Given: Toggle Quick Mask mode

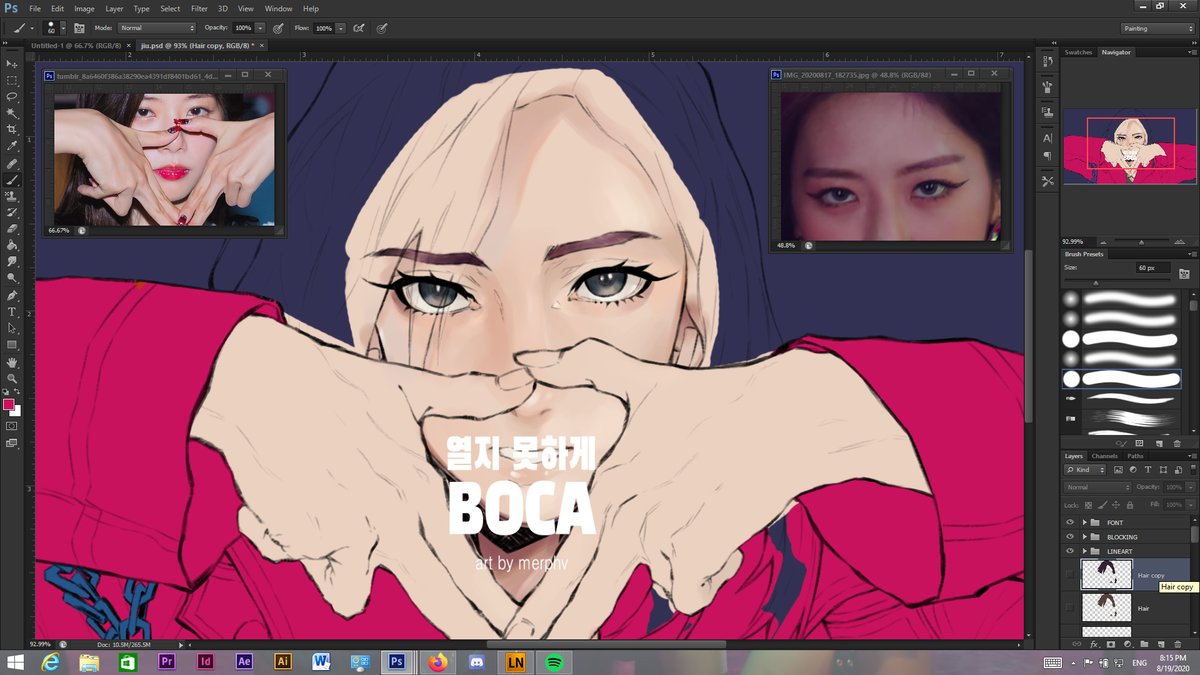Looking at the screenshot, I should click(12, 426).
